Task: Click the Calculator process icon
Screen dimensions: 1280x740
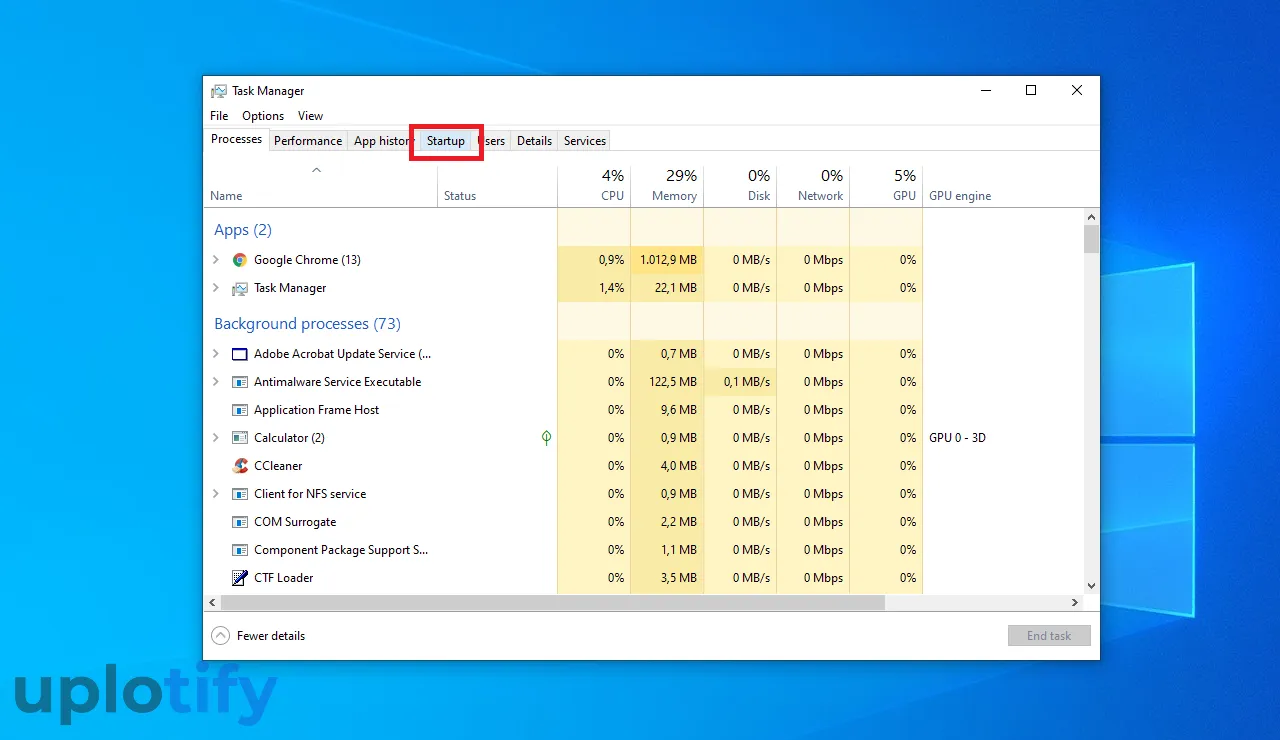Action: point(240,438)
